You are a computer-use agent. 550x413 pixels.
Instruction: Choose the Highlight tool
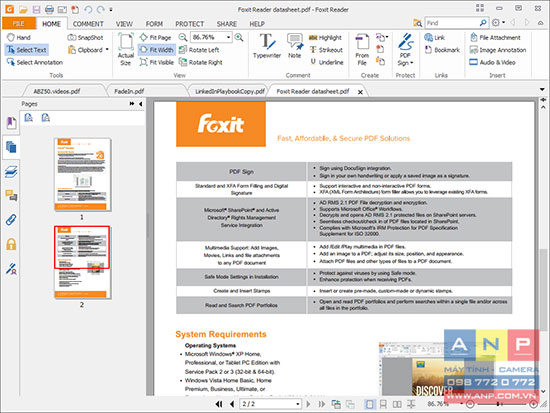pyautogui.click(x=325, y=37)
